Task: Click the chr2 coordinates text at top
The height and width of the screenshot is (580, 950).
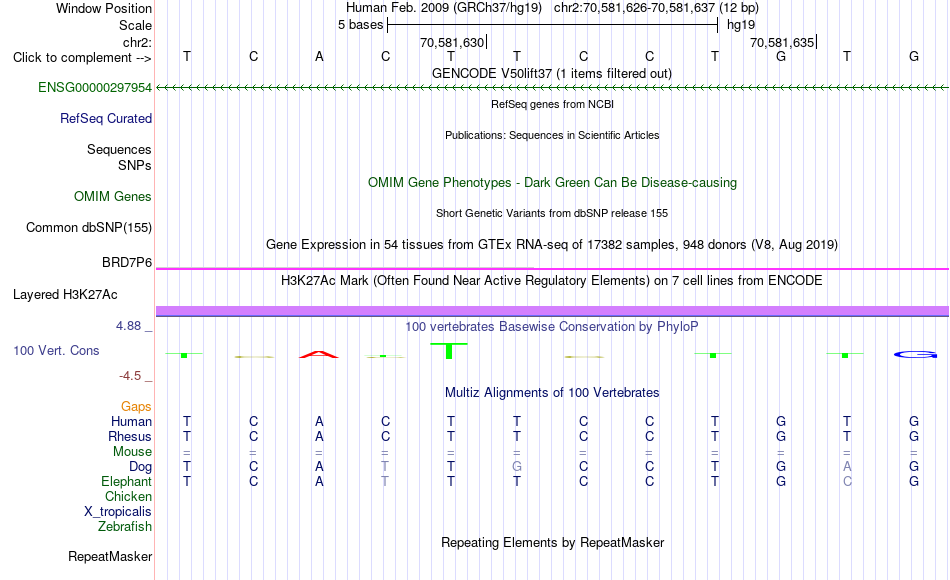Action: [656, 8]
